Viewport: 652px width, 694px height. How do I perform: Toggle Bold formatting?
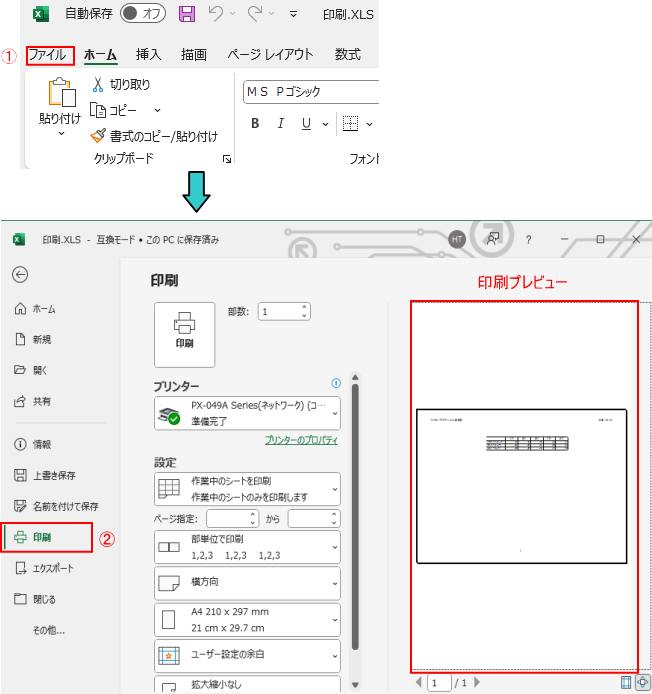[255, 123]
